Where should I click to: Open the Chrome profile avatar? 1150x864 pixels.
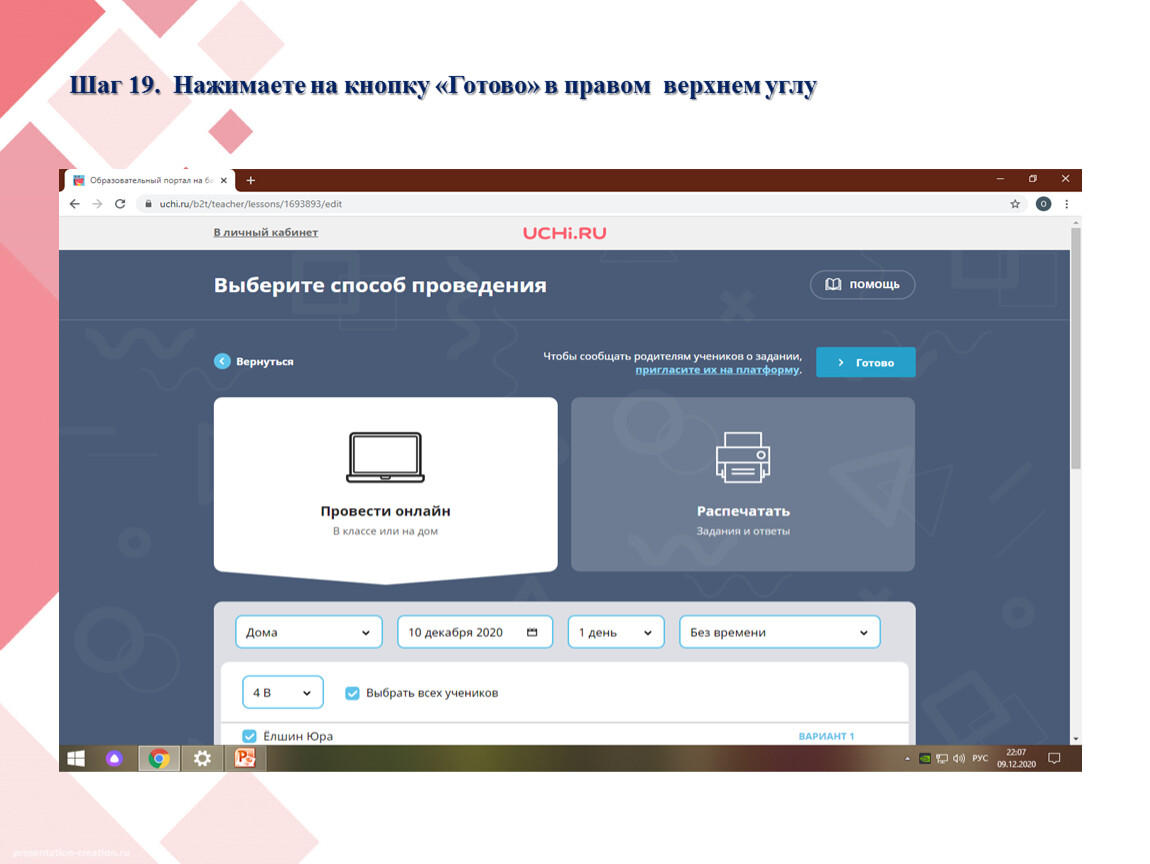(1043, 204)
